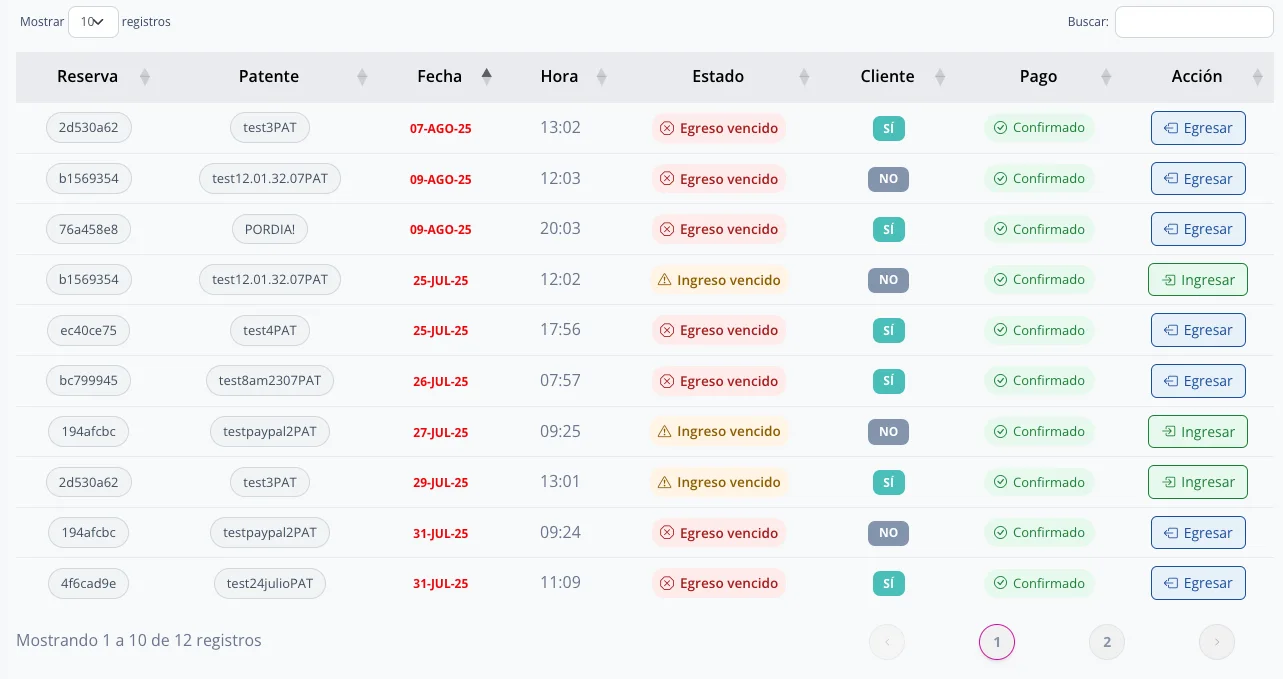Click NO cliente badge in 27-JUL-25 row
Image resolution: width=1283 pixels, height=679 pixels.
888,432
